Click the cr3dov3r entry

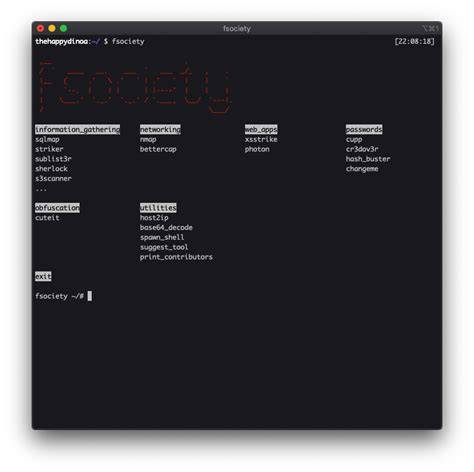(x=362, y=149)
